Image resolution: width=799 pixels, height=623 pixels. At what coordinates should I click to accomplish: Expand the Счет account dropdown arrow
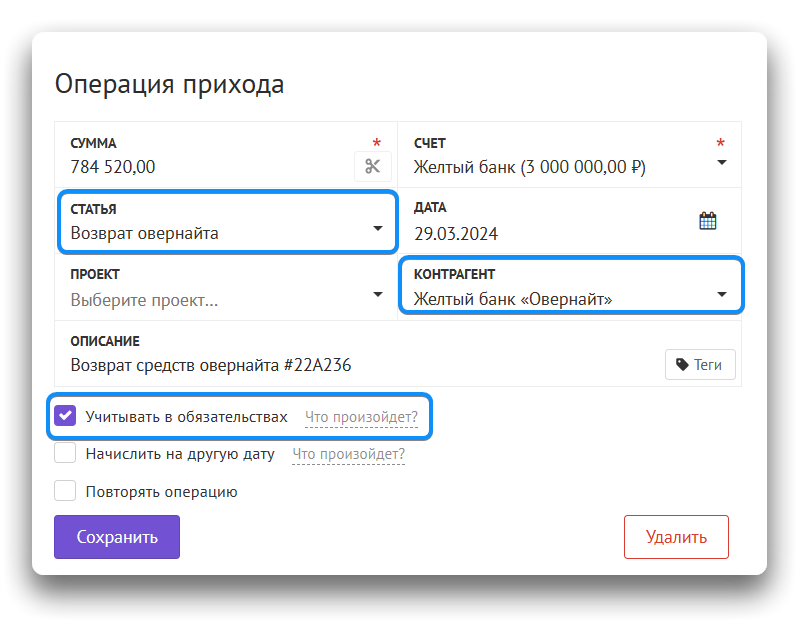pos(722,163)
